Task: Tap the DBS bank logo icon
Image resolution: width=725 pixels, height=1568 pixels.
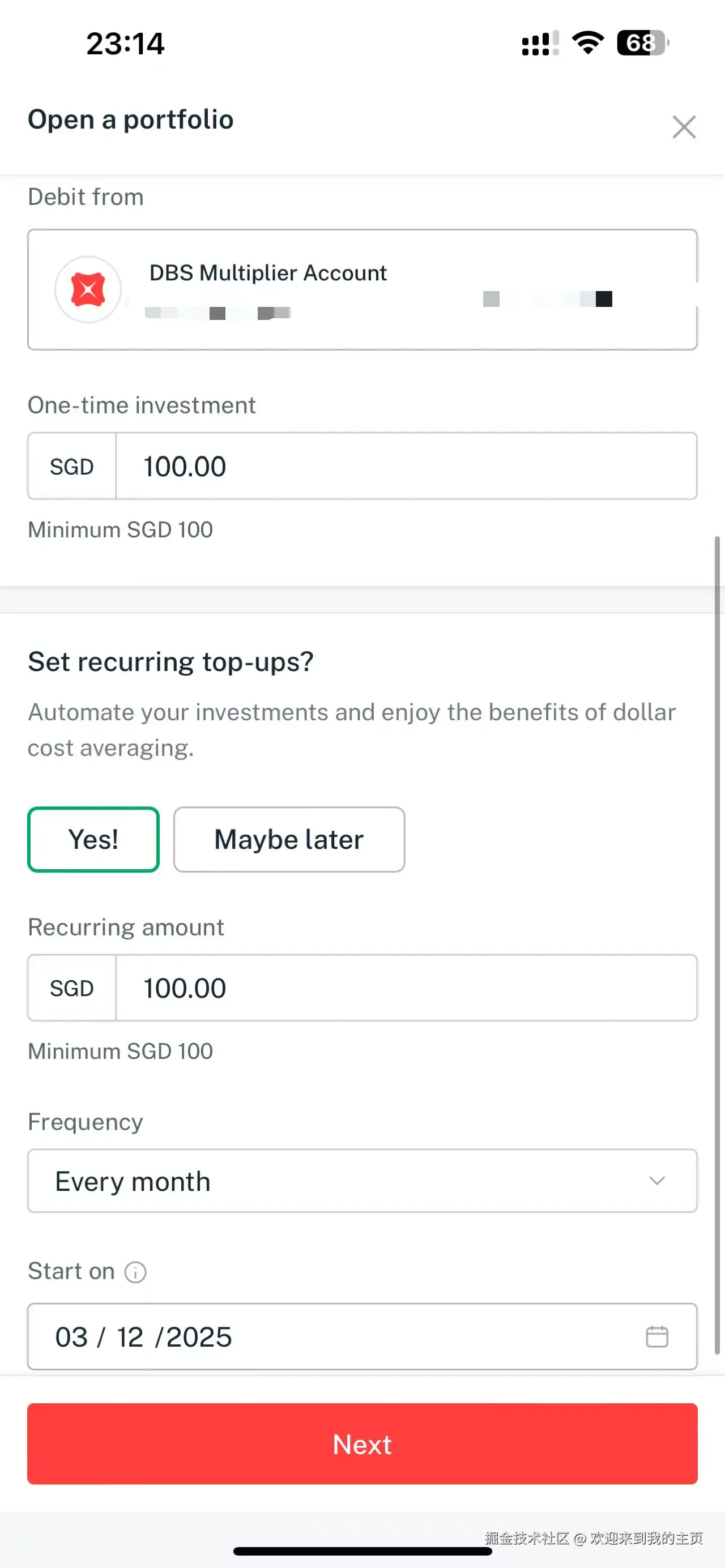Action: tap(88, 289)
